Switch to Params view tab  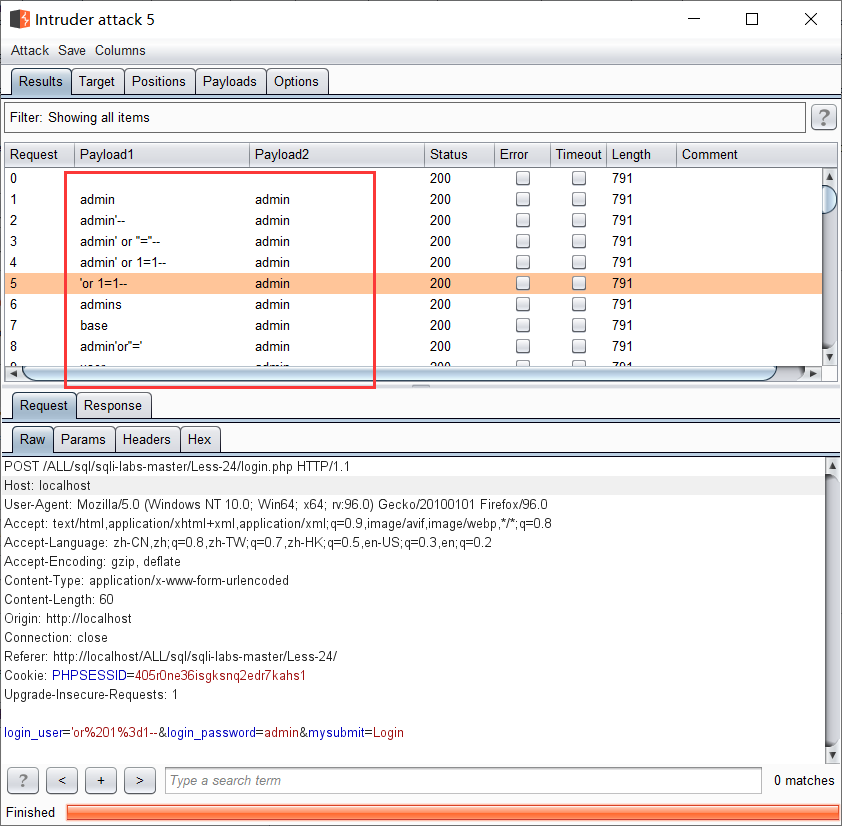83,439
